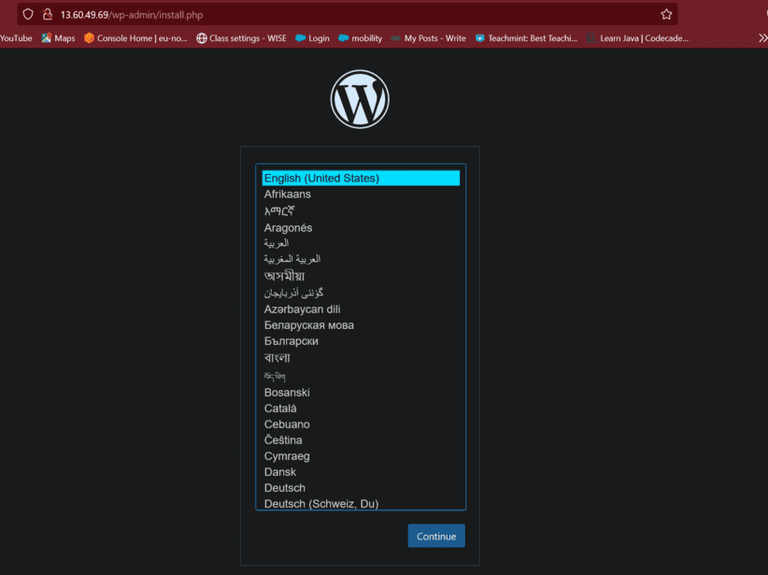Screen dimensions: 768x575
Task: Select Bosanski in the language list
Action: tap(361, 392)
